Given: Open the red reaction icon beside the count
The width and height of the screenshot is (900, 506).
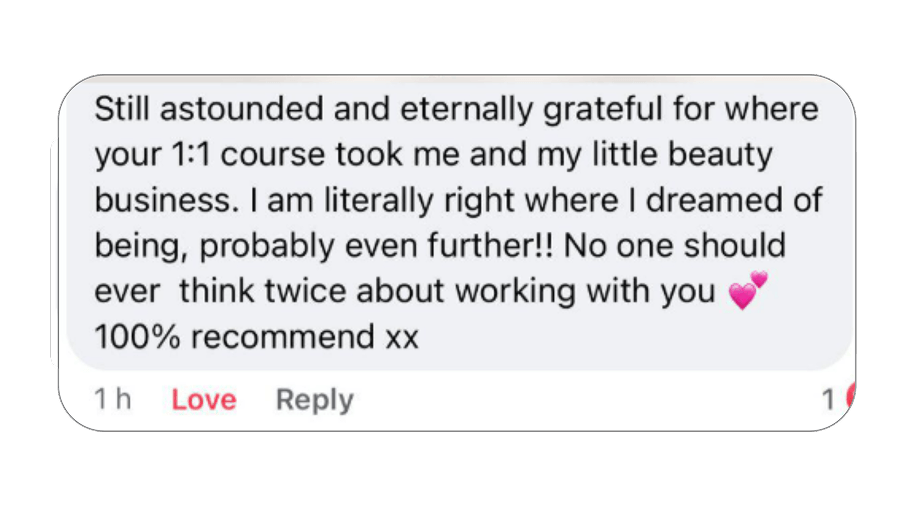Looking at the screenshot, I should [850, 399].
